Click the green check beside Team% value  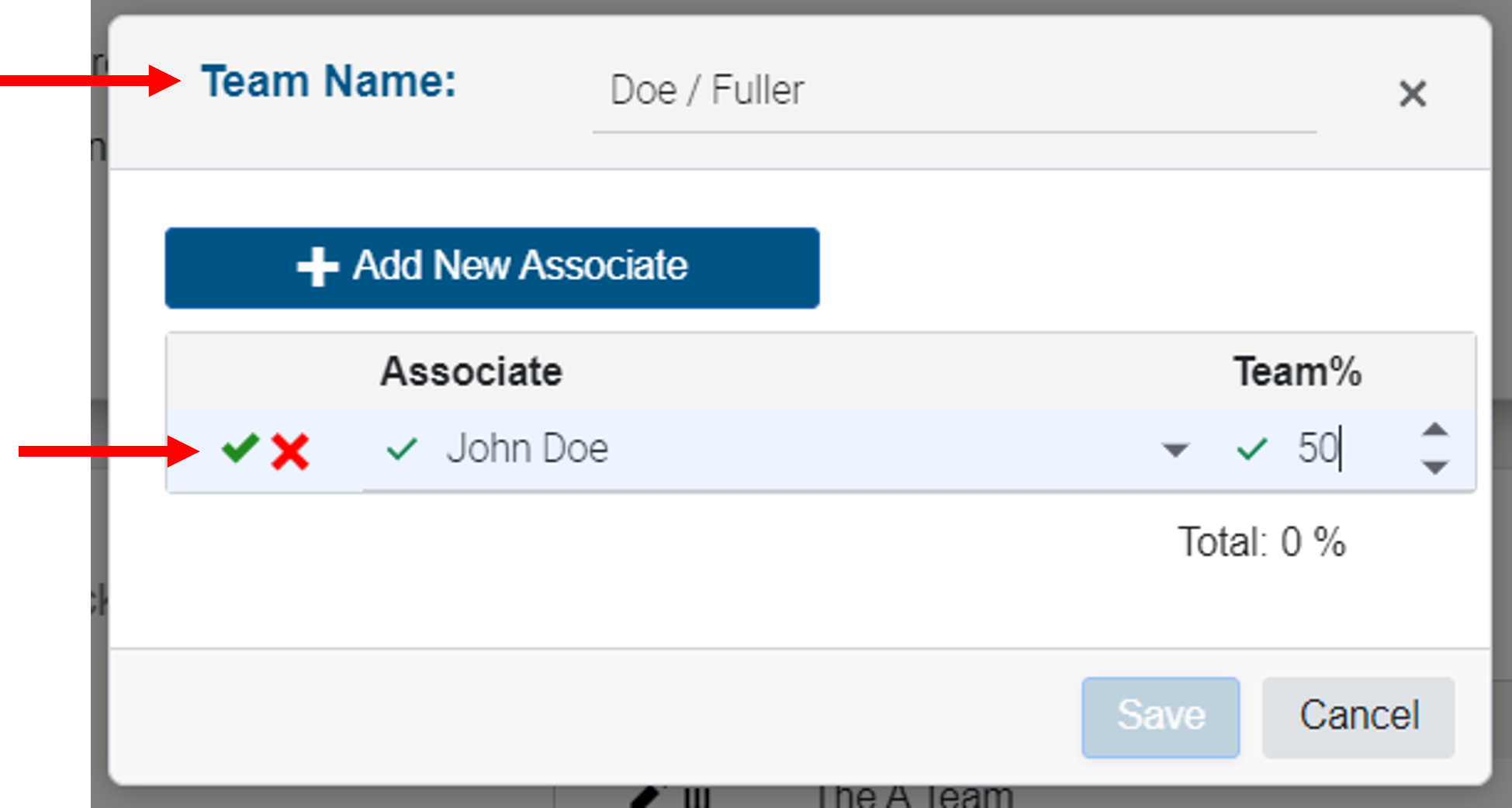[1251, 450]
